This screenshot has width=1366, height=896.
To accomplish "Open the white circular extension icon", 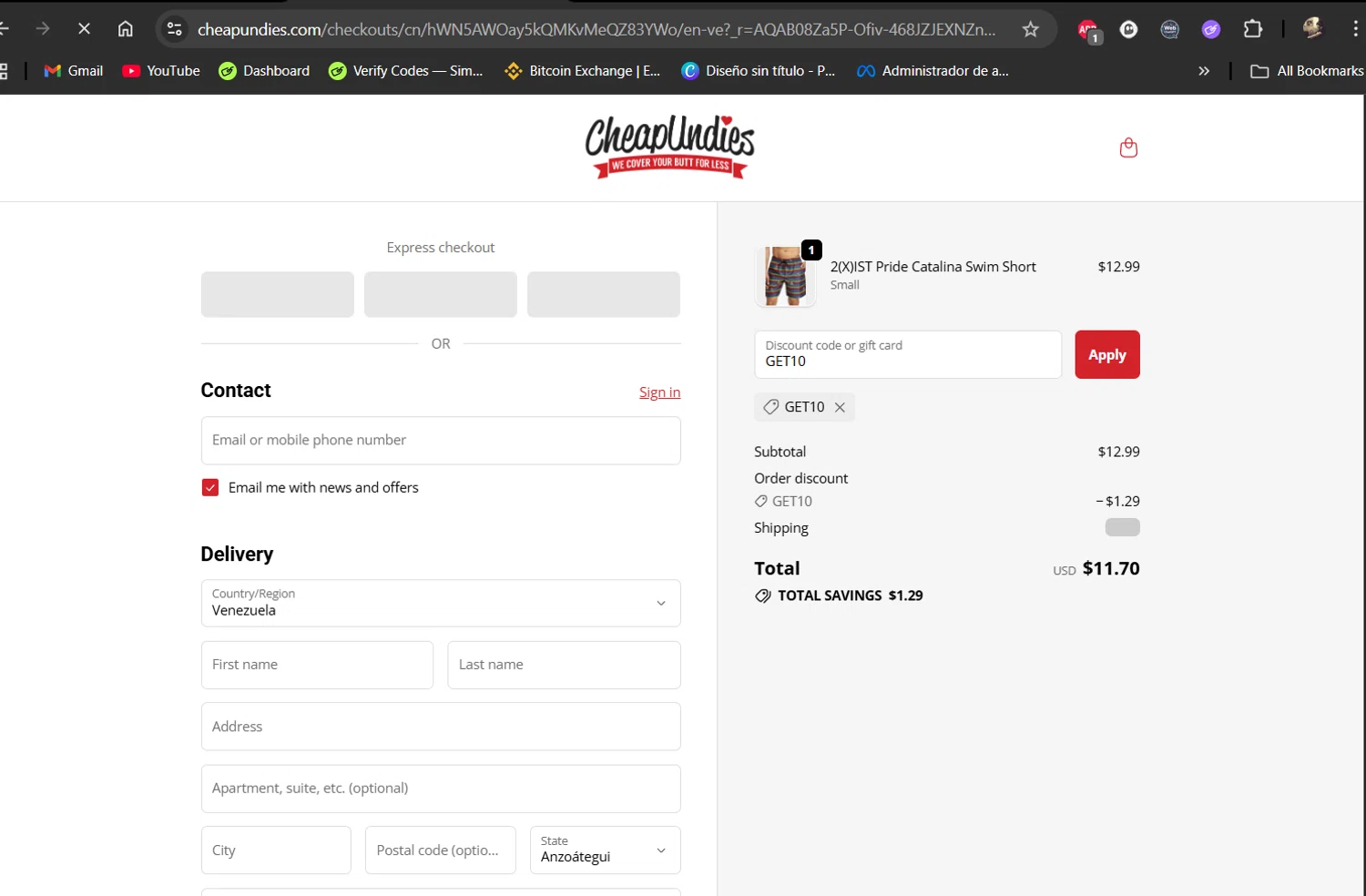I will pos(1128,29).
